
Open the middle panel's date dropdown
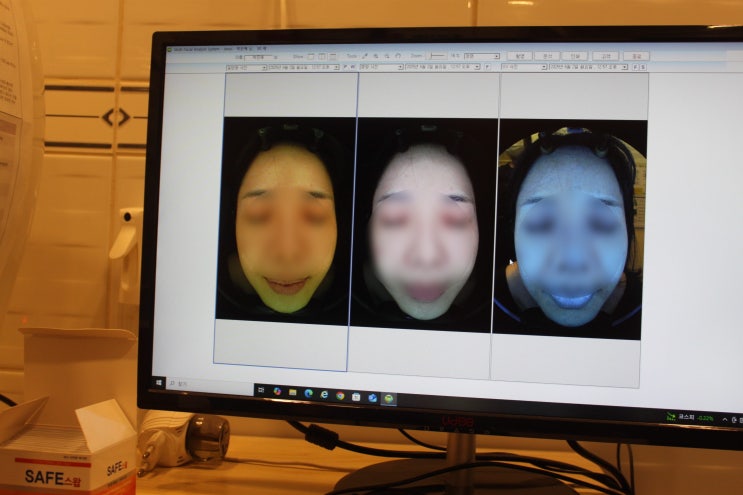[x=443, y=67]
